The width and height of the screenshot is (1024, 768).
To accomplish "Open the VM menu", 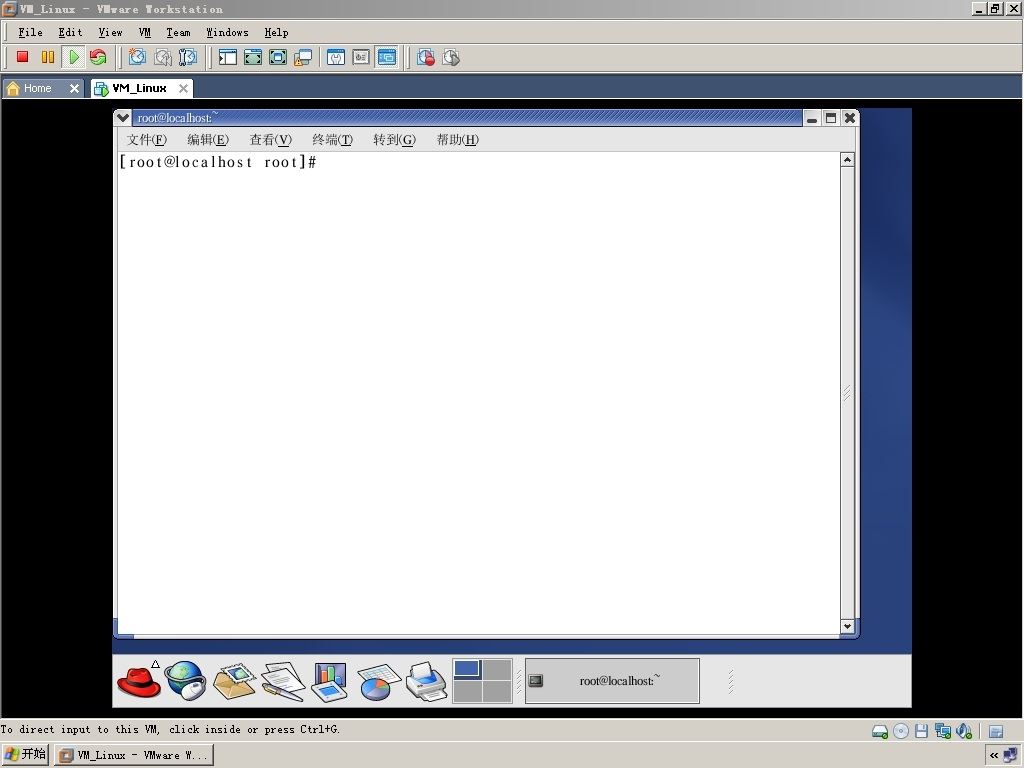I will (144, 32).
